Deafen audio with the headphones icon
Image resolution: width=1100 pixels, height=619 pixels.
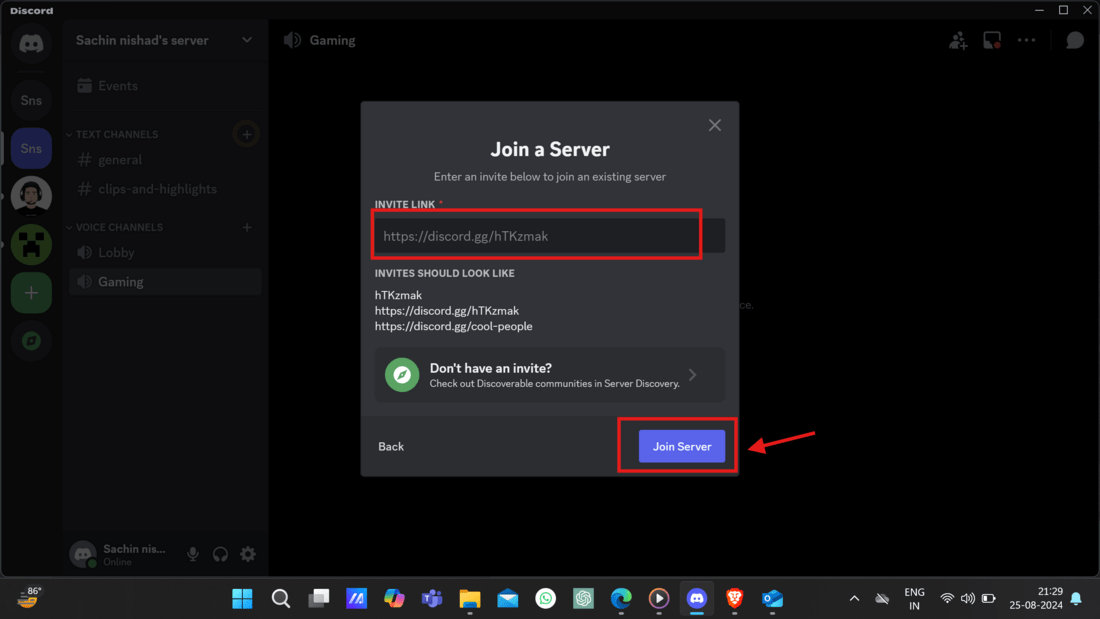220,554
